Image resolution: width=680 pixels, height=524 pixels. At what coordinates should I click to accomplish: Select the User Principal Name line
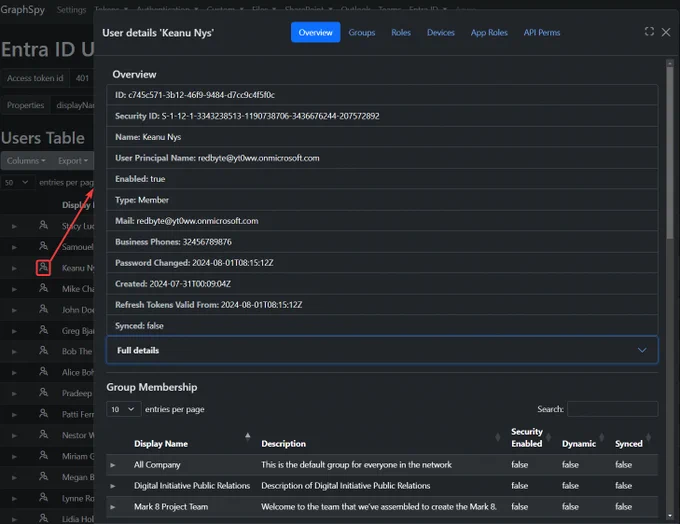[x=382, y=158]
